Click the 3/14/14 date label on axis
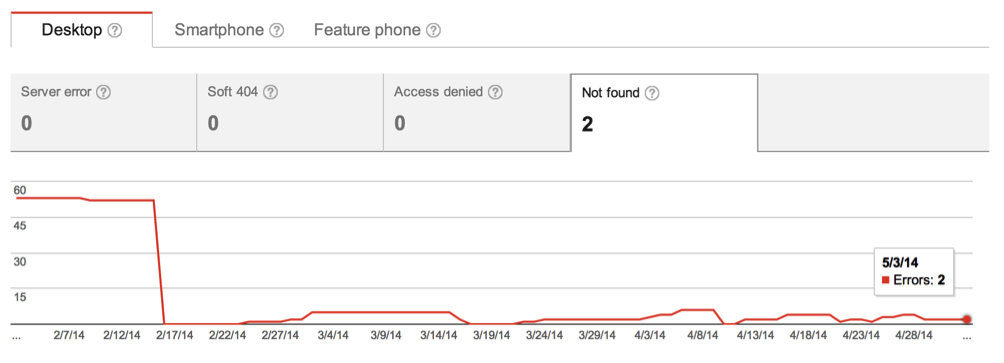 (x=439, y=335)
